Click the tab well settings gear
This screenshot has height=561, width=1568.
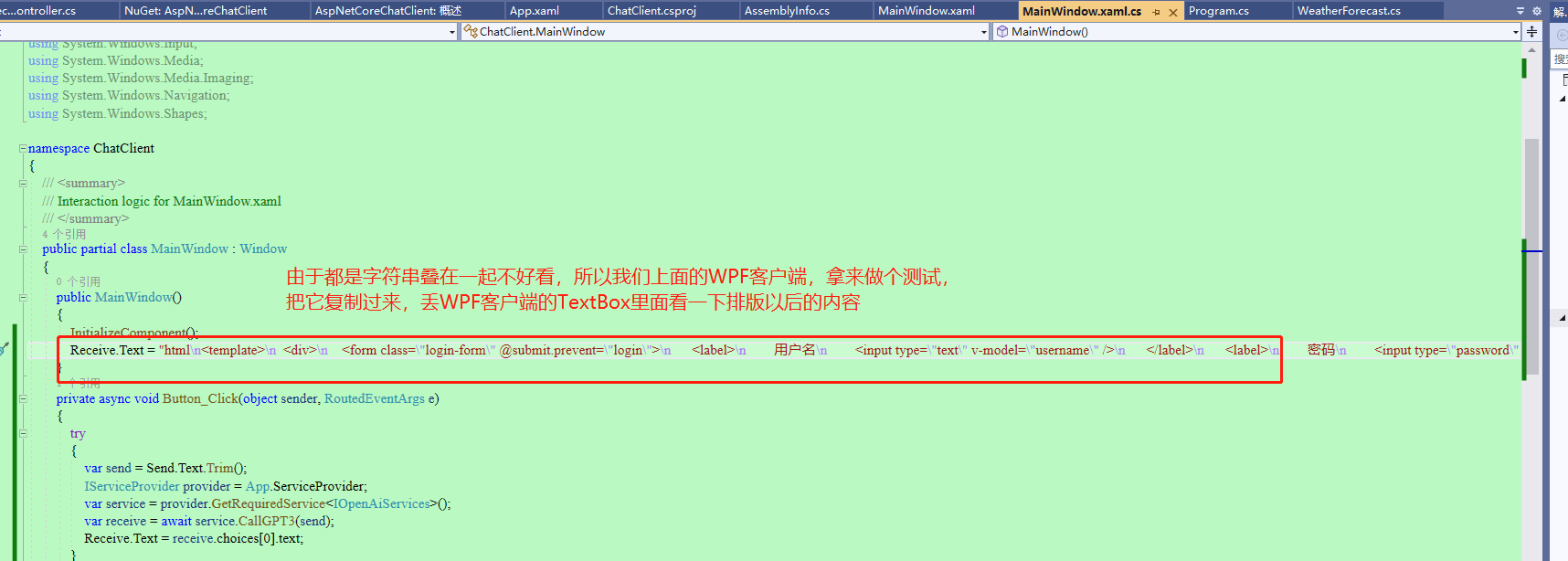(1536, 11)
